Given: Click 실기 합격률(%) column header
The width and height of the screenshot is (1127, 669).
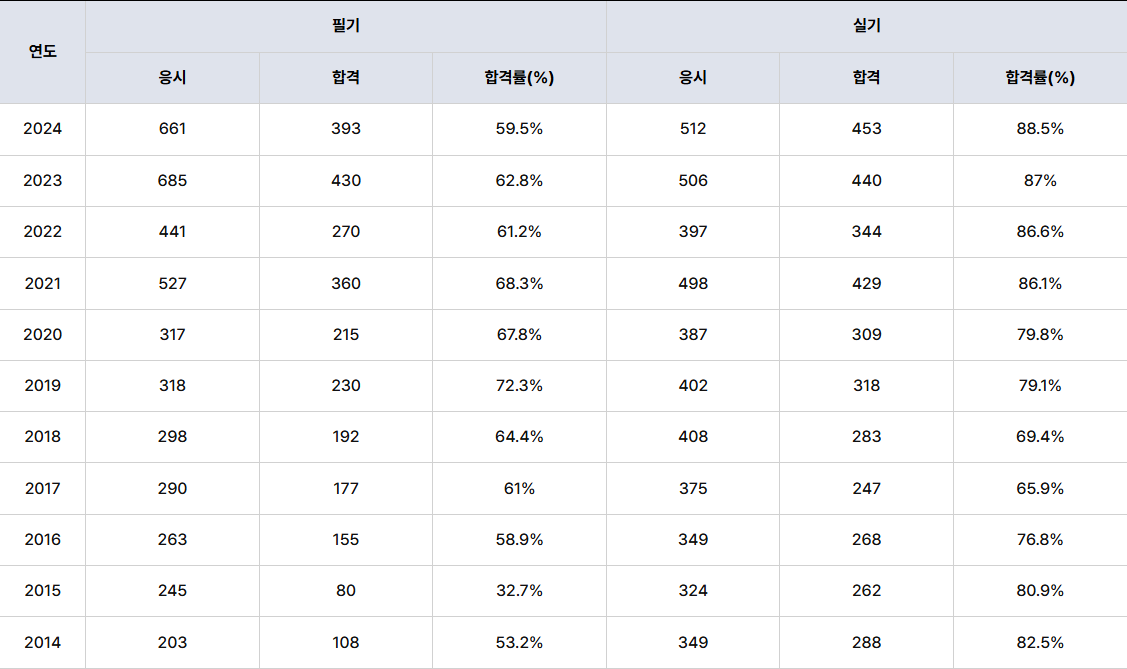Looking at the screenshot, I should (1040, 78).
